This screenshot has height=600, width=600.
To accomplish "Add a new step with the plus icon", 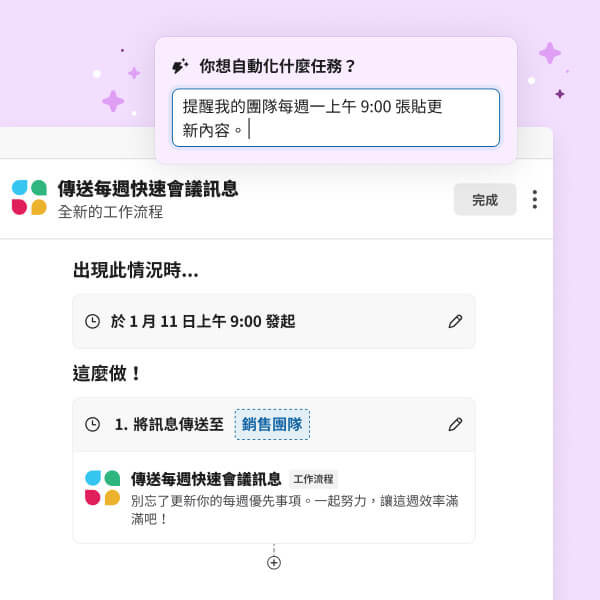I will point(274,562).
